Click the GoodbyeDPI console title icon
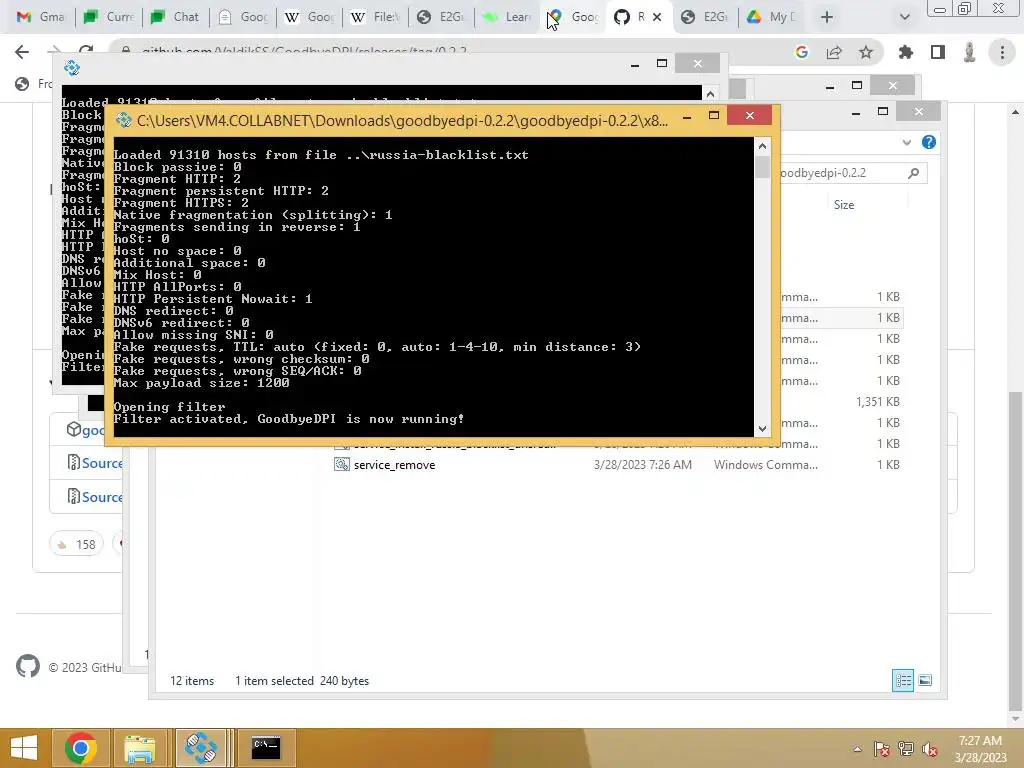The image size is (1024, 768). coord(123,120)
